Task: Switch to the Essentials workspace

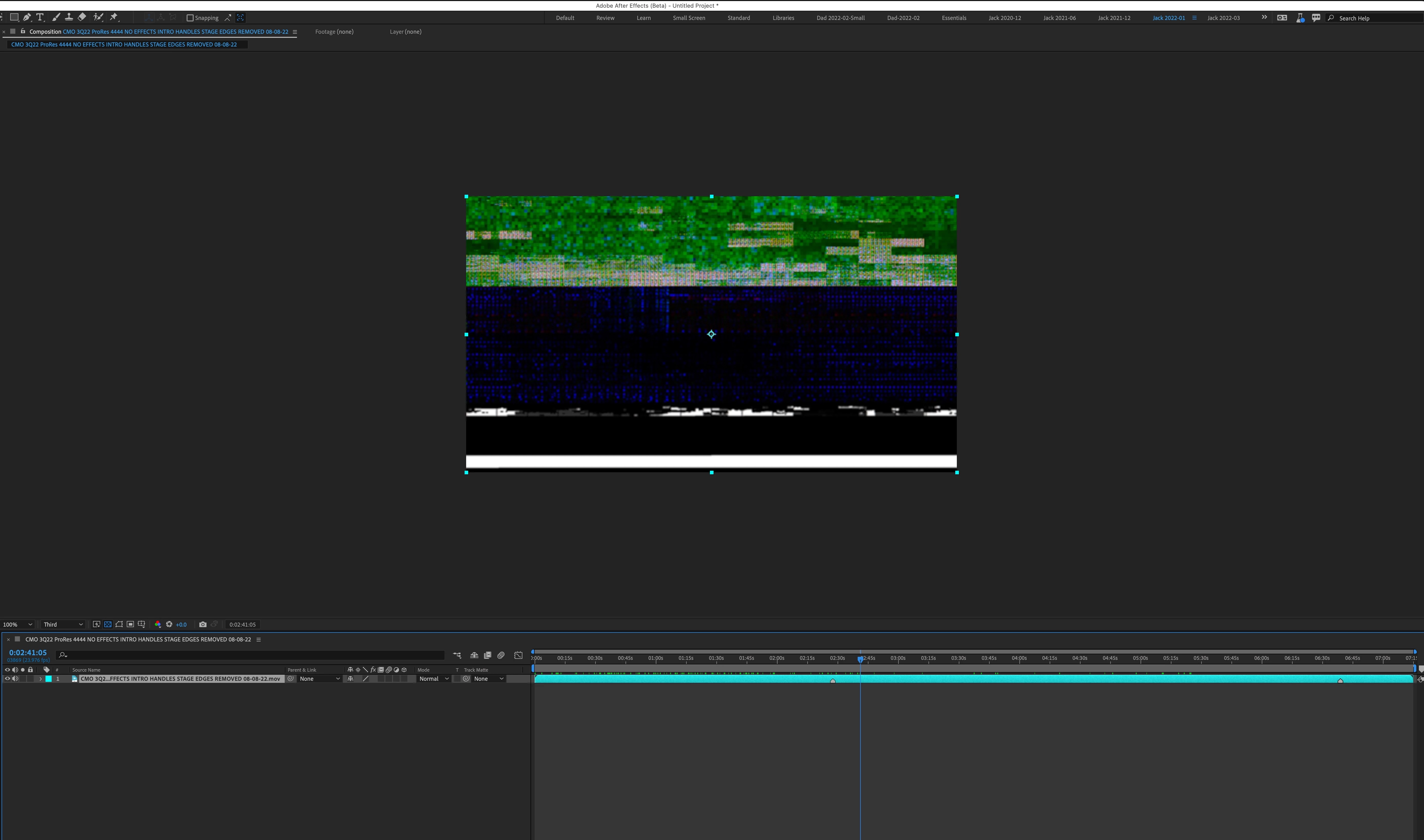Action: [954, 18]
